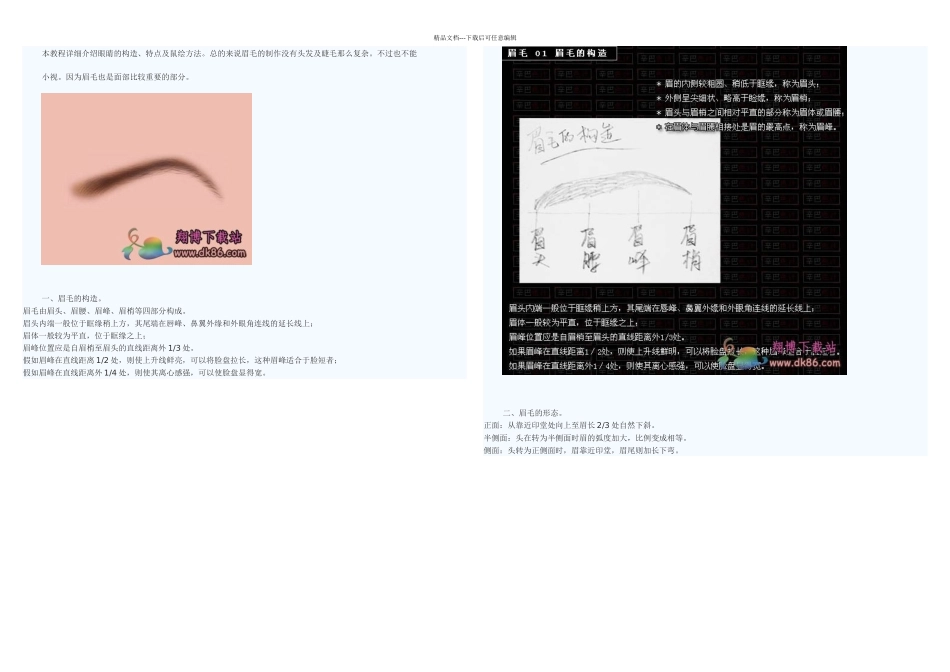950x672 pixels.
Task: Click the body line starting "眉头内端一般位于眶缘稍上方" below the pink image
Action: [x=169, y=324]
